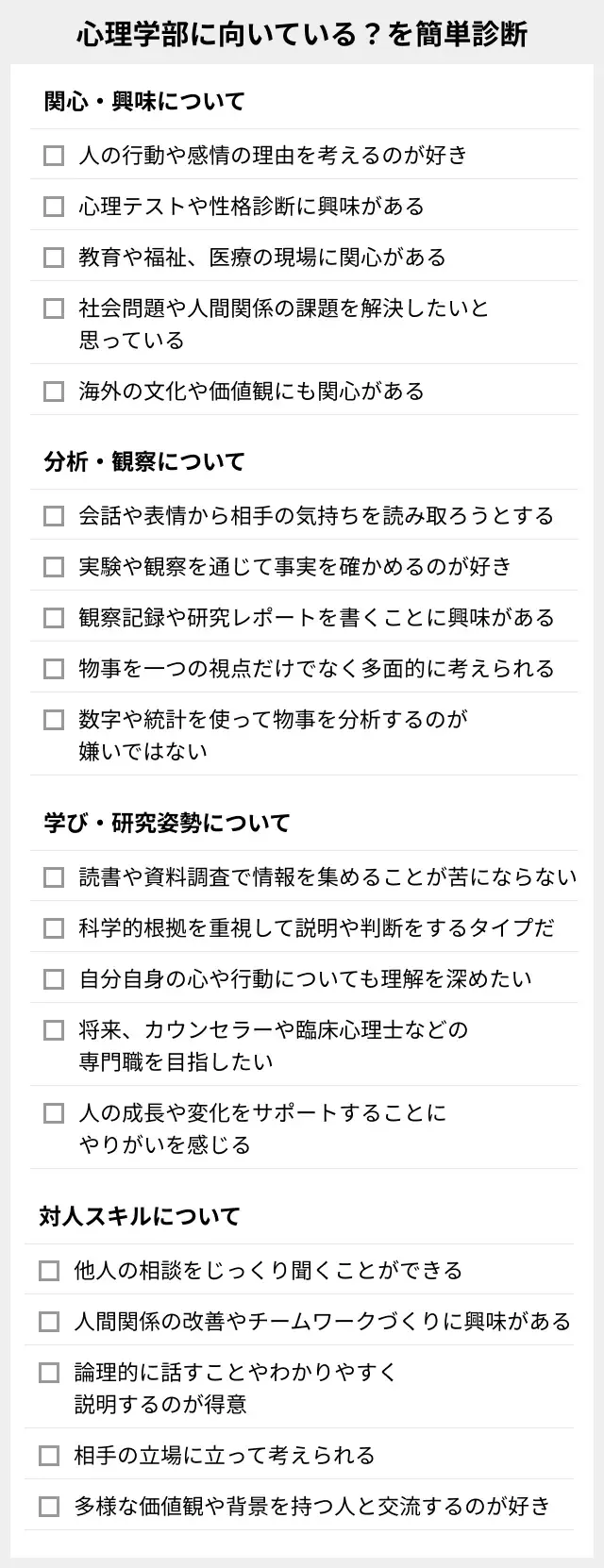Image resolution: width=604 pixels, height=1568 pixels.
Task: Tick 論理的に話すことやわかりやすく説明 checkbox
Action: 49,1373
